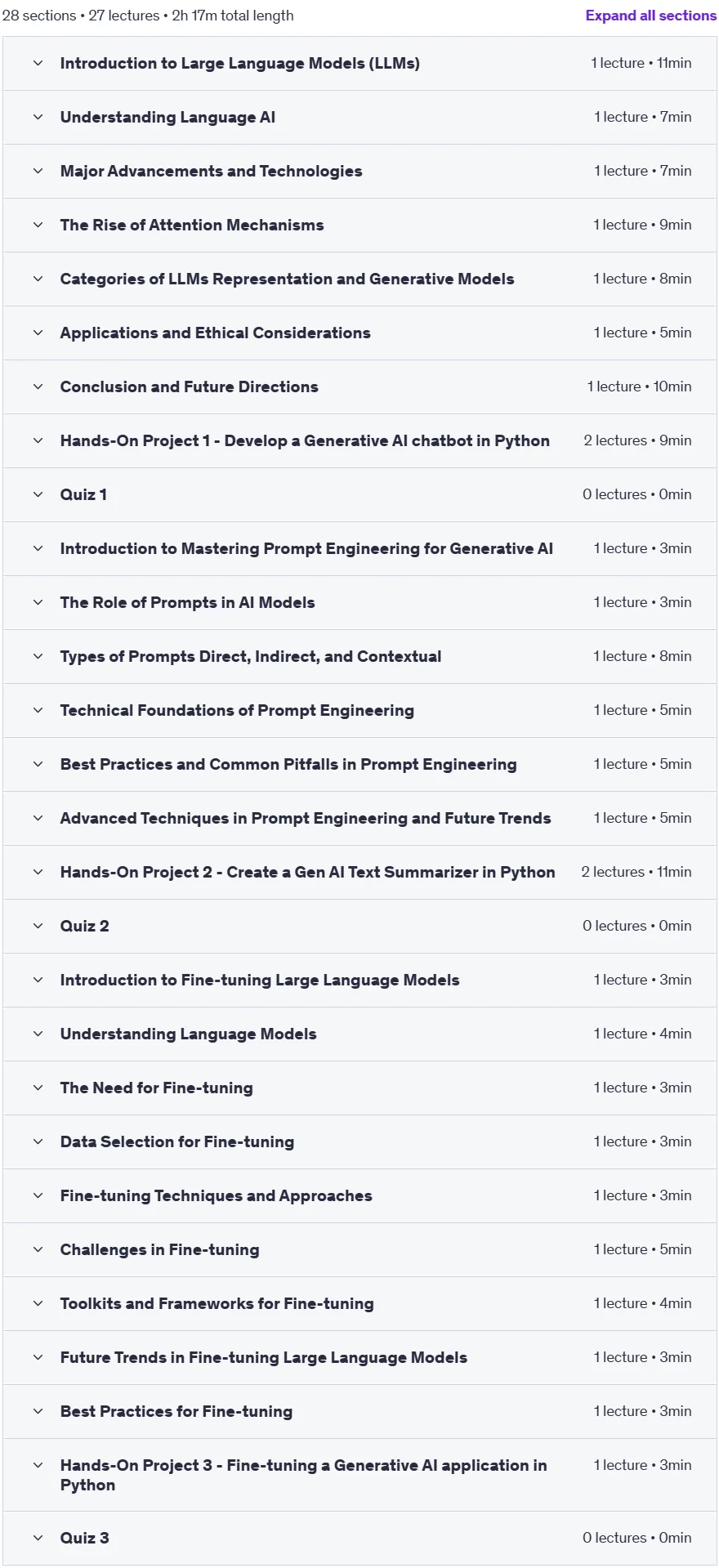
Task: Expand the Understanding Language AI chevron
Action: click(x=38, y=117)
